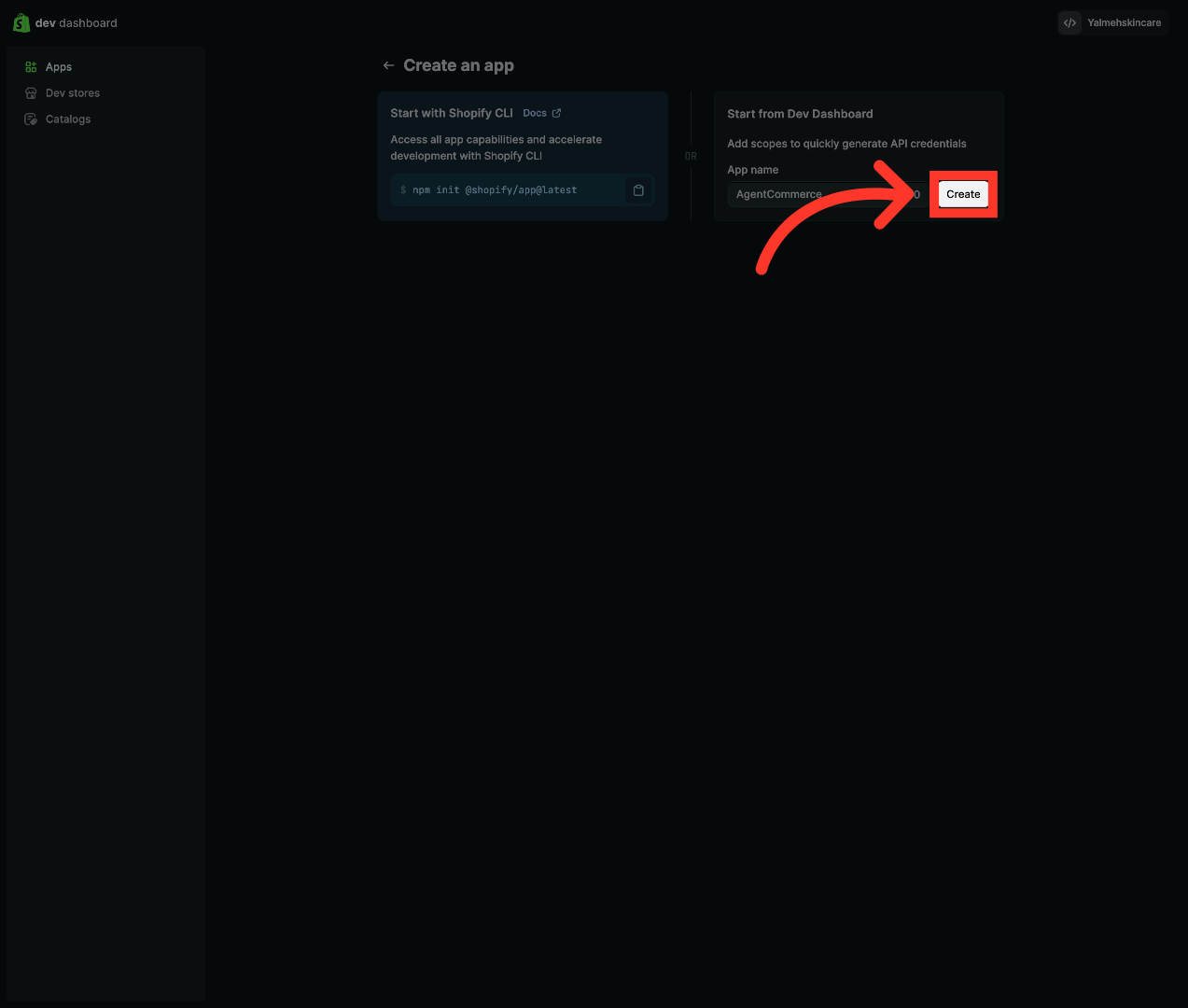
Task: Click the Catalogs icon
Action: 31,119
